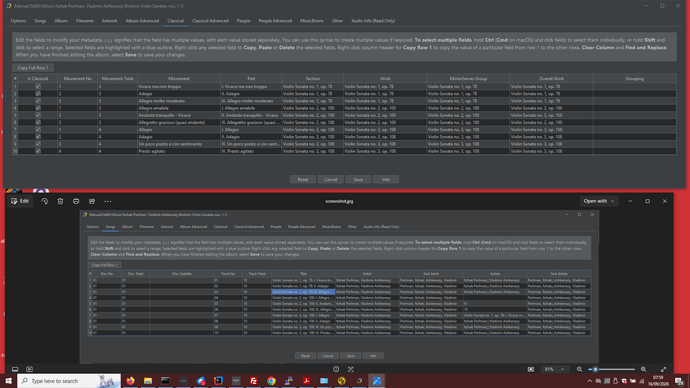
Task: Open FileZilla from the taskbar
Action: [x=253, y=381]
